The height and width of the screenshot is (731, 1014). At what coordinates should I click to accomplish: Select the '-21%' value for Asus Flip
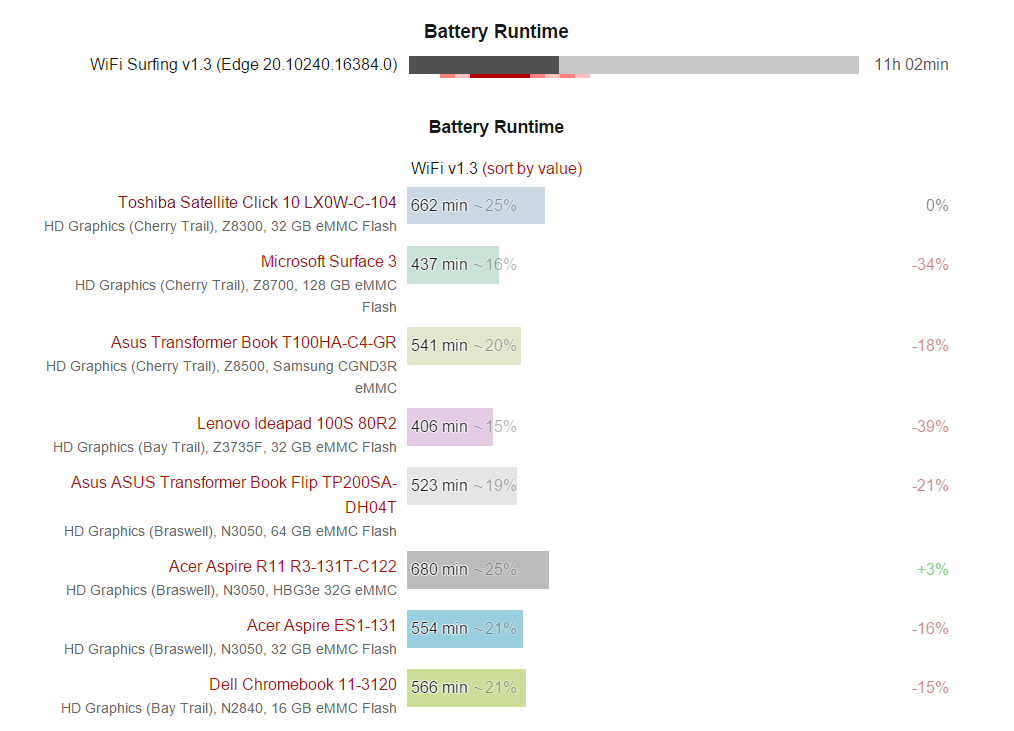tap(930, 485)
